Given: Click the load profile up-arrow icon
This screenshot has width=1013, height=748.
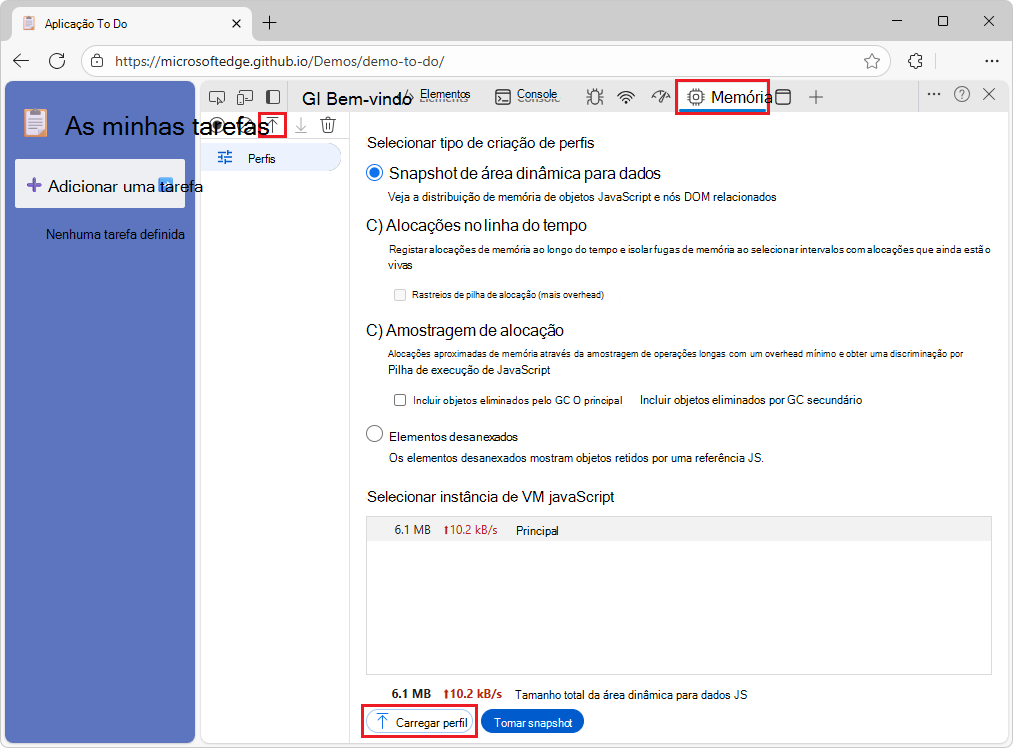Looking at the screenshot, I should tap(271, 124).
